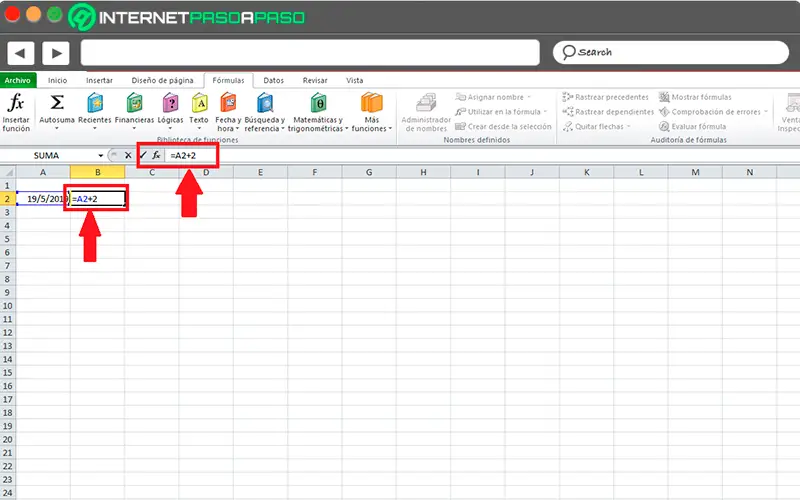Select column M header
Image resolution: width=800 pixels, height=500 pixels.
pos(695,172)
